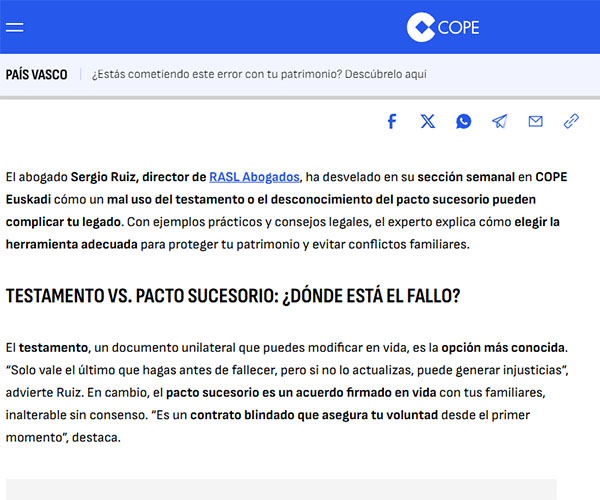This screenshot has height=500, width=600.
Task: Open the hamburger navigation menu
Action: pos(14,27)
